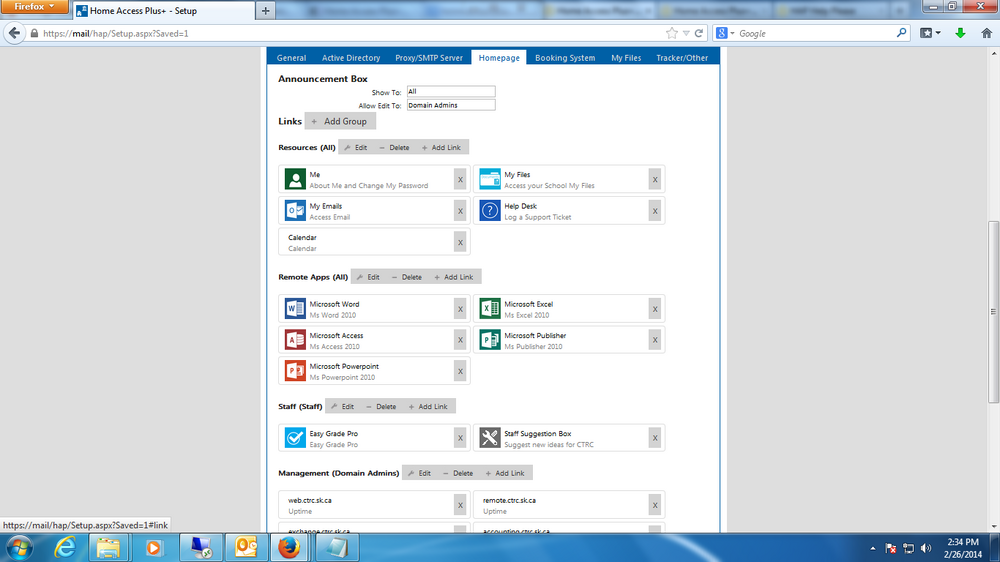Image resolution: width=1000 pixels, height=562 pixels.
Task: Expand the URL history dropdown arrow
Action: click(686, 33)
